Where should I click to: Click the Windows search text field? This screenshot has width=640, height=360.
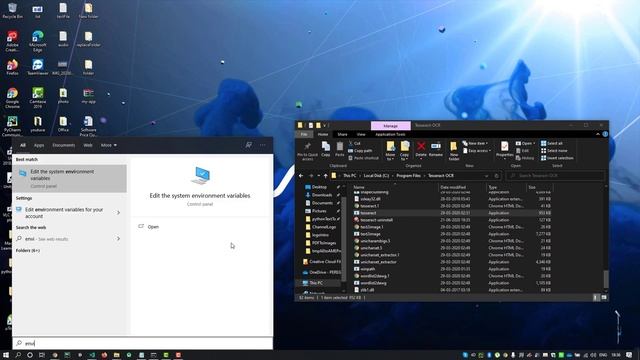pos(143,343)
